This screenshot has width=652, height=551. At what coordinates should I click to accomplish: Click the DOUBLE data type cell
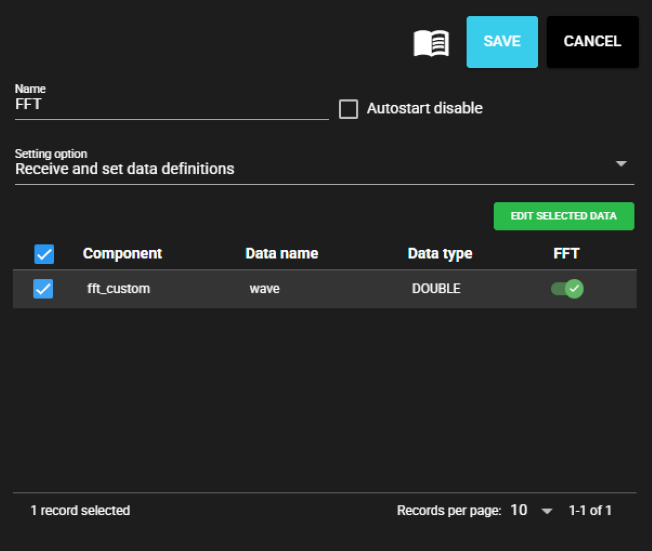point(436,289)
